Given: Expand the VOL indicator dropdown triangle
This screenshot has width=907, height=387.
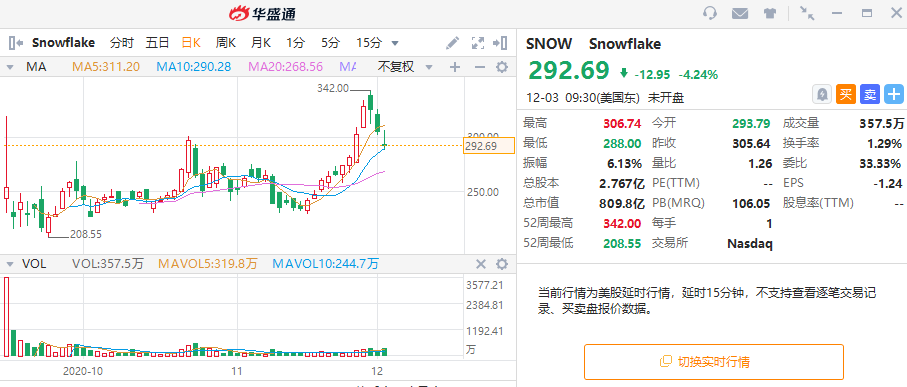Looking at the screenshot, I should (x=10, y=264).
